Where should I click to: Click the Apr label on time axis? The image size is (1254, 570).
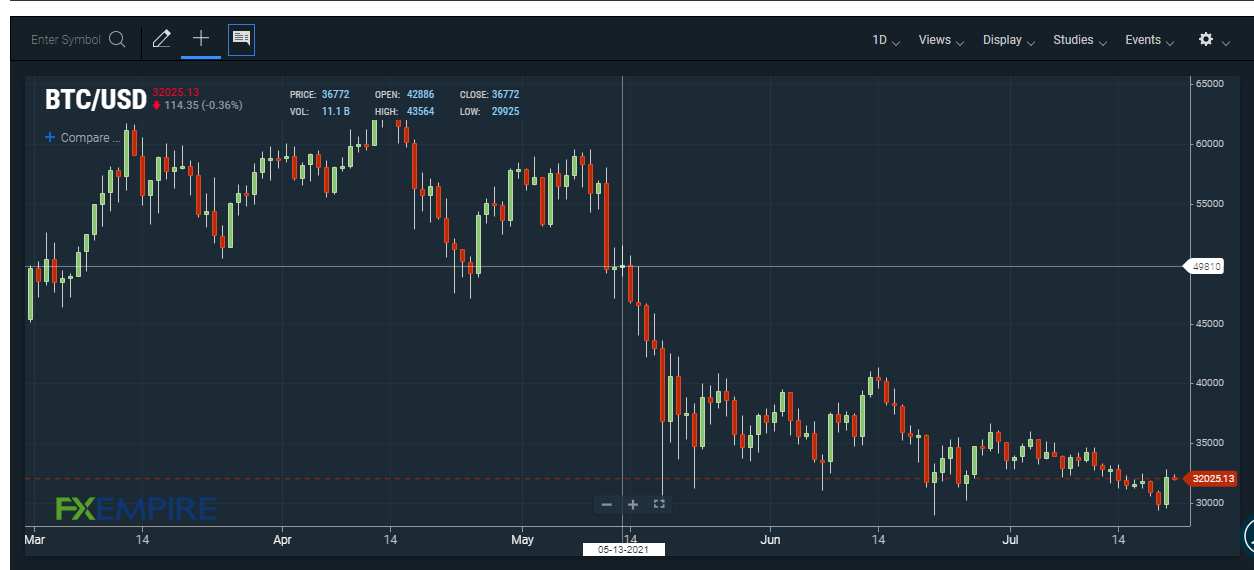[282, 540]
